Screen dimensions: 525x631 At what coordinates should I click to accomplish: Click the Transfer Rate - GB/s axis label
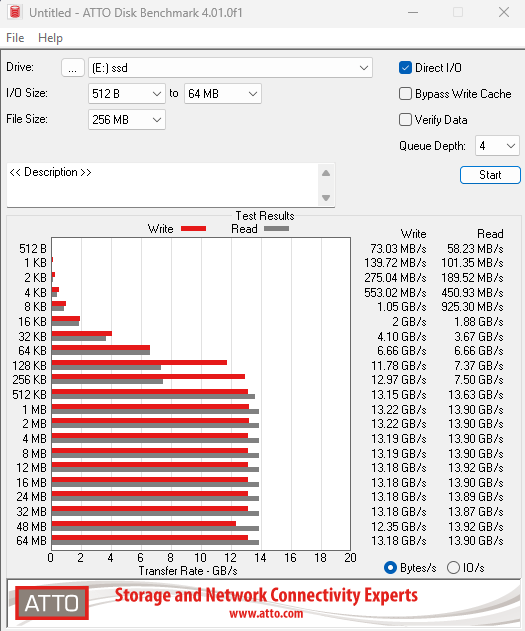(x=188, y=571)
